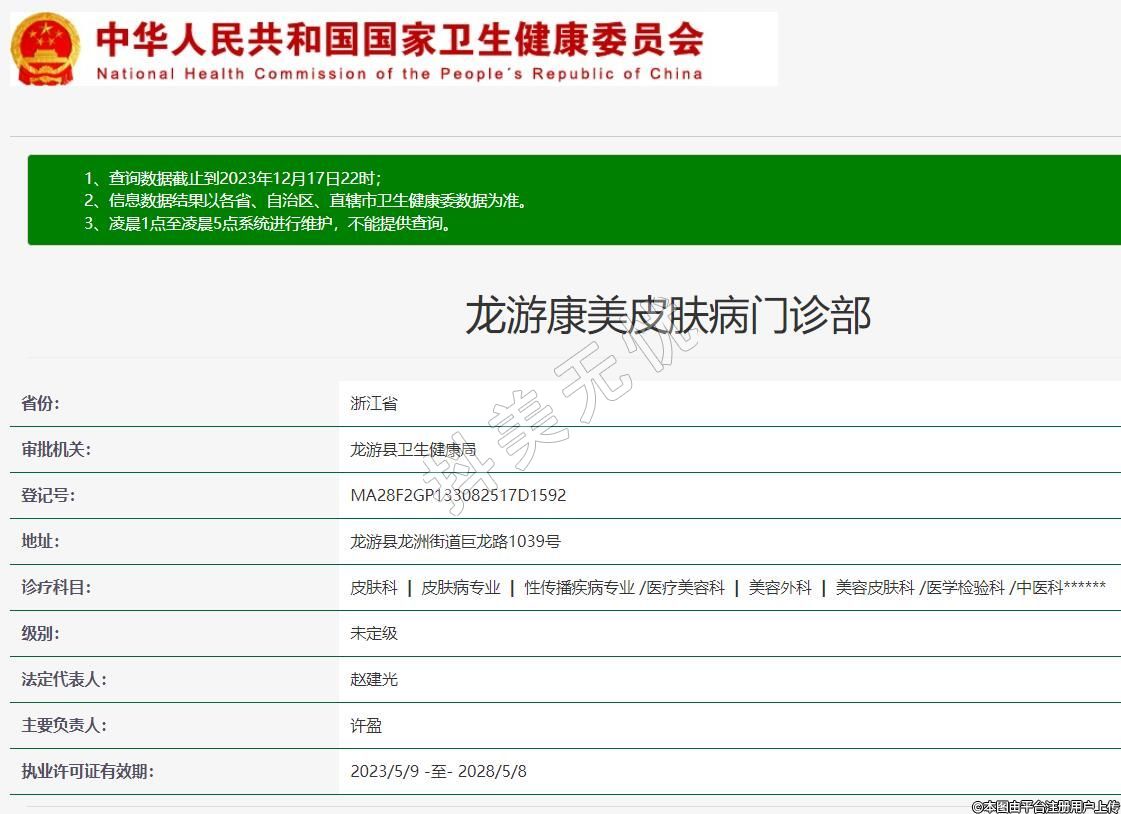Click the notice line about 卫生健康委数据为准
1121x814 pixels.
point(317,200)
